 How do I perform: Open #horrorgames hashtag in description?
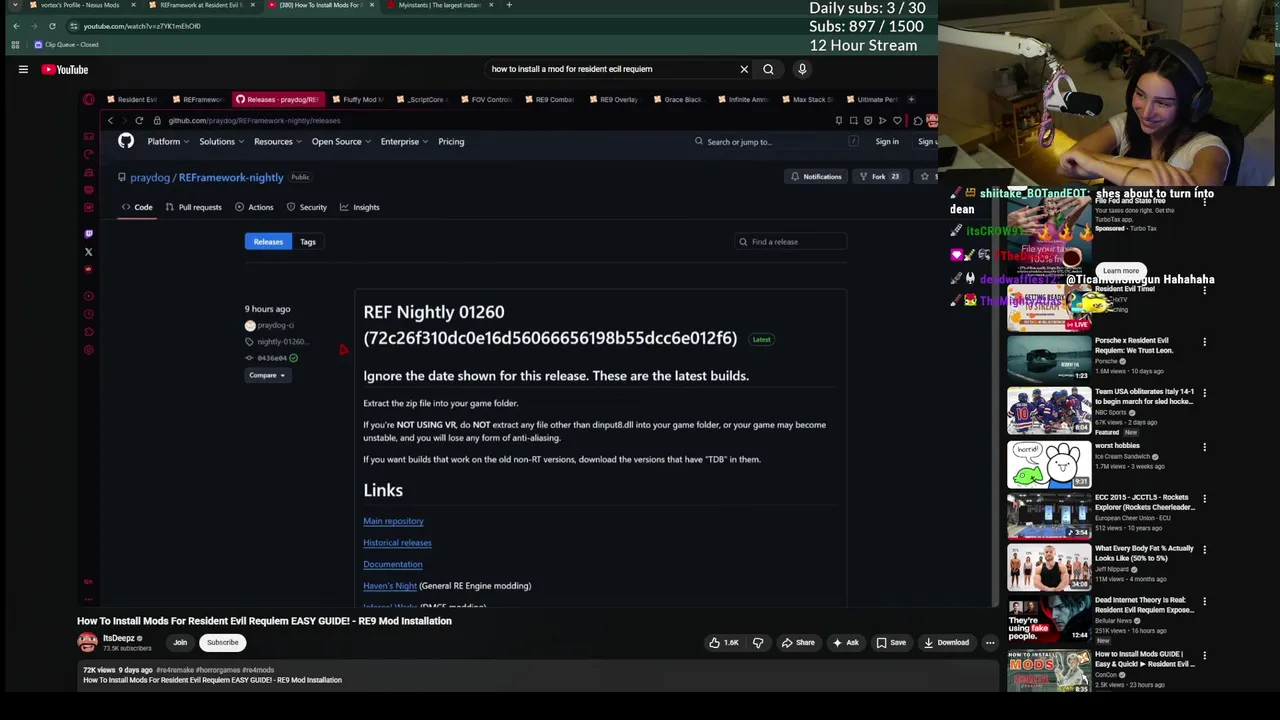(219, 670)
